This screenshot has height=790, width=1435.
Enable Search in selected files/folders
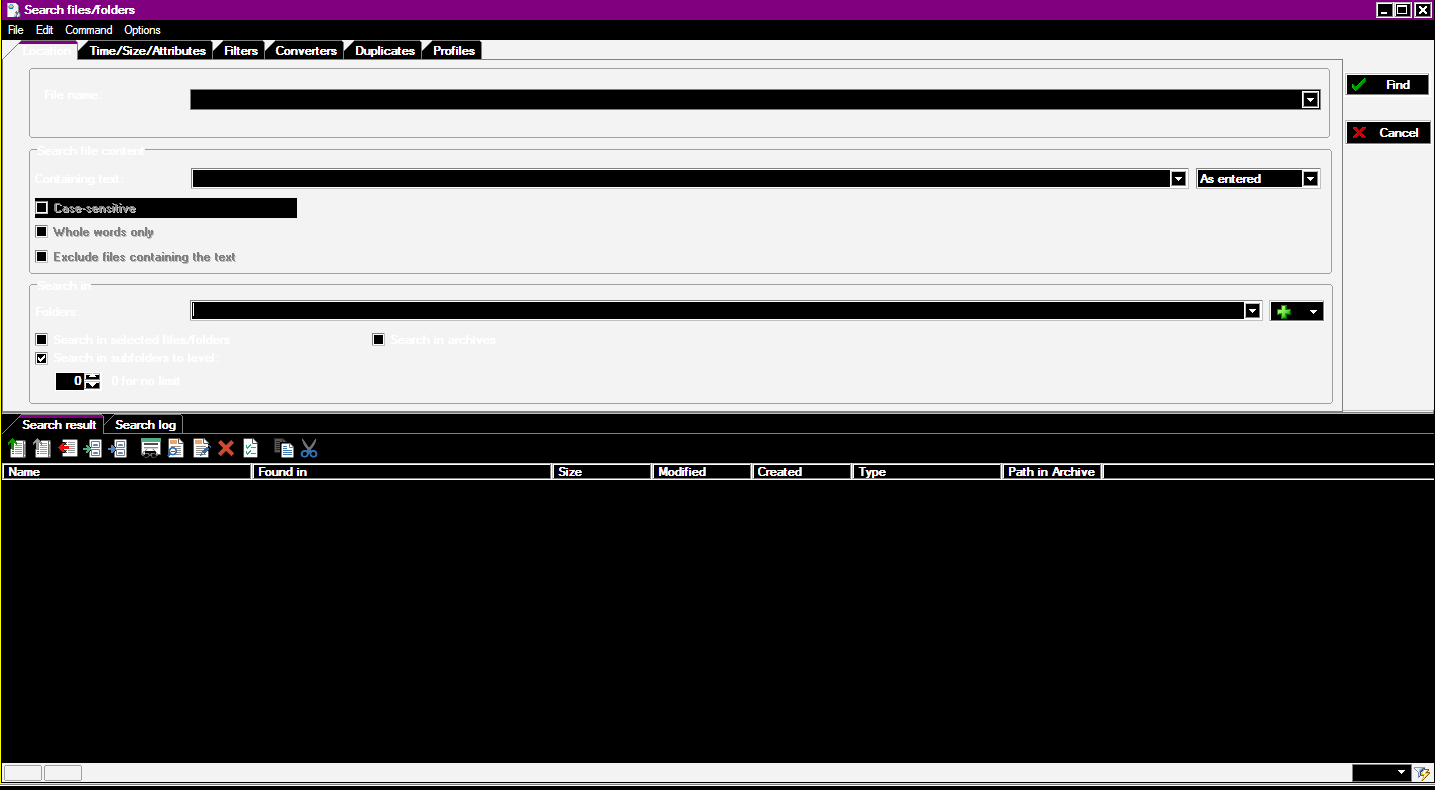pyautogui.click(x=42, y=340)
